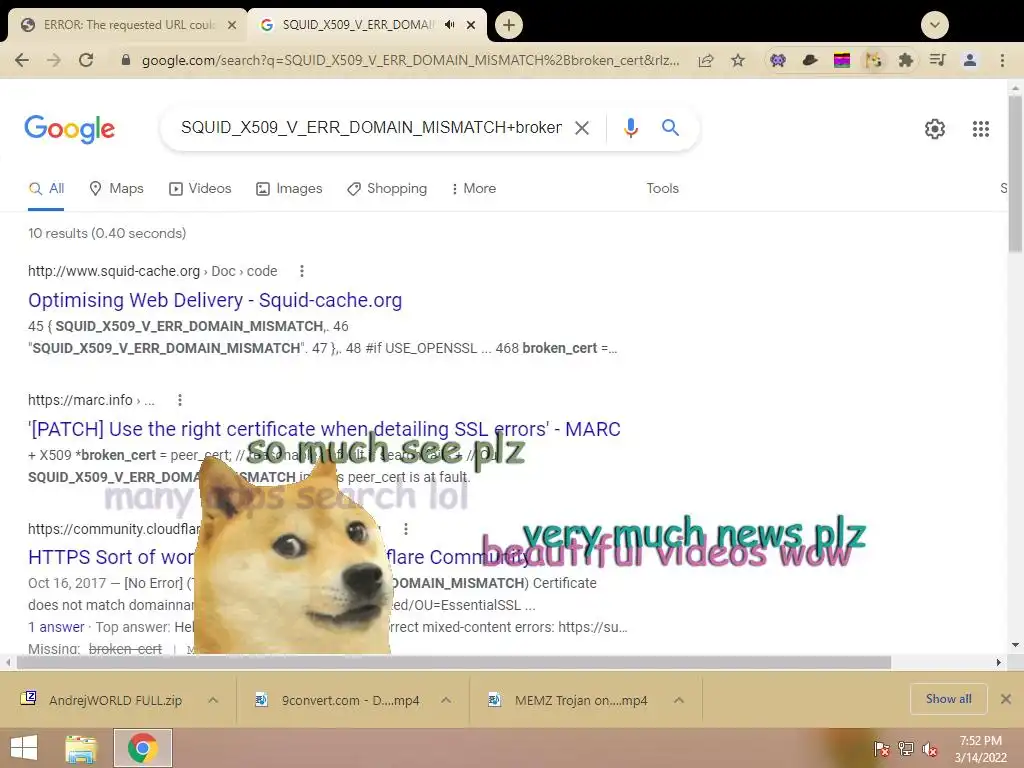Bookmark this page with the star
The image size is (1024, 768).
[738, 61]
